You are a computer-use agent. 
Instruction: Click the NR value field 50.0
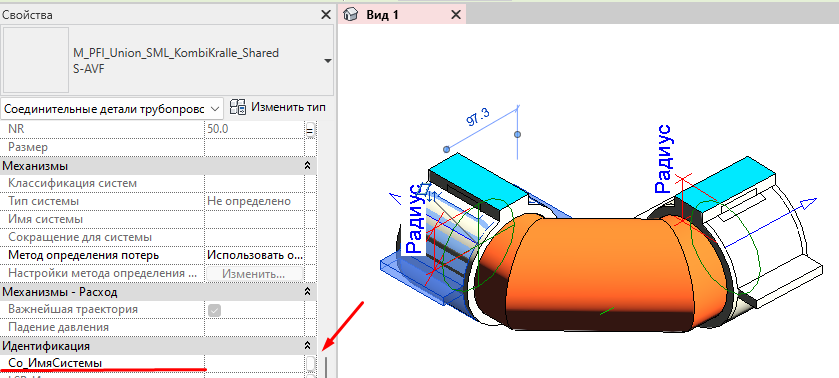(x=254, y=129)
